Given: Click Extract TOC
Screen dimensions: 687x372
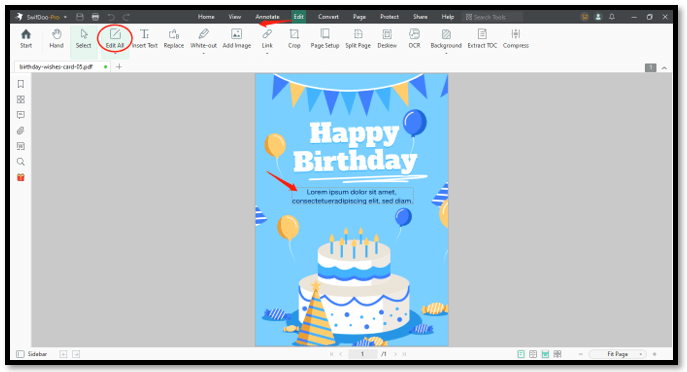Looking at the screenshot, I should pos(482,39).
